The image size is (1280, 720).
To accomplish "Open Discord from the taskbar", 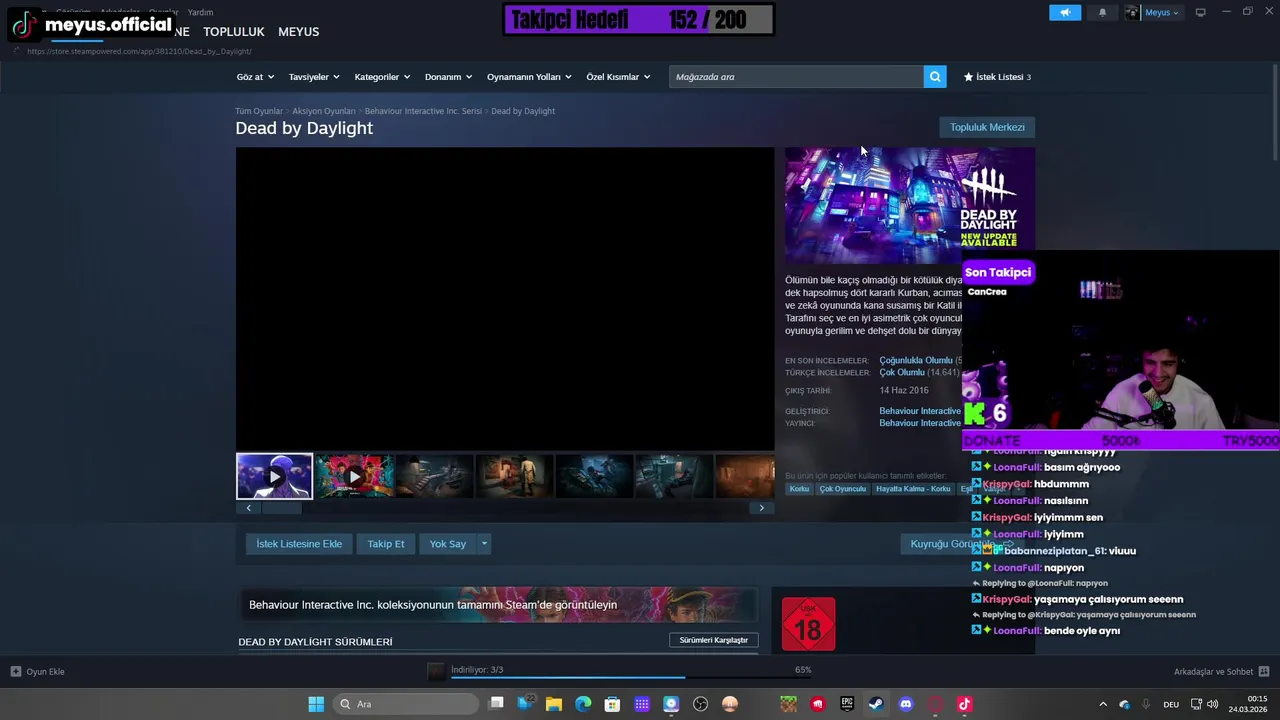I will click(906, 704).
